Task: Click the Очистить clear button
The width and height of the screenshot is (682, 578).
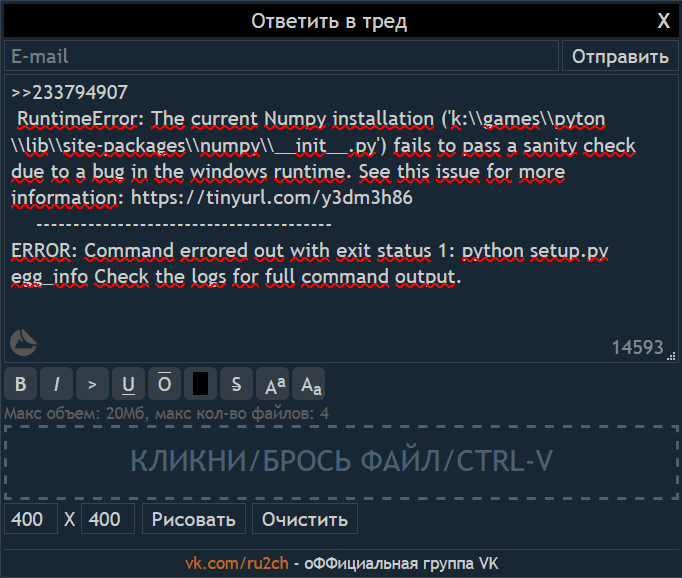Action: (x=305, y=519)
